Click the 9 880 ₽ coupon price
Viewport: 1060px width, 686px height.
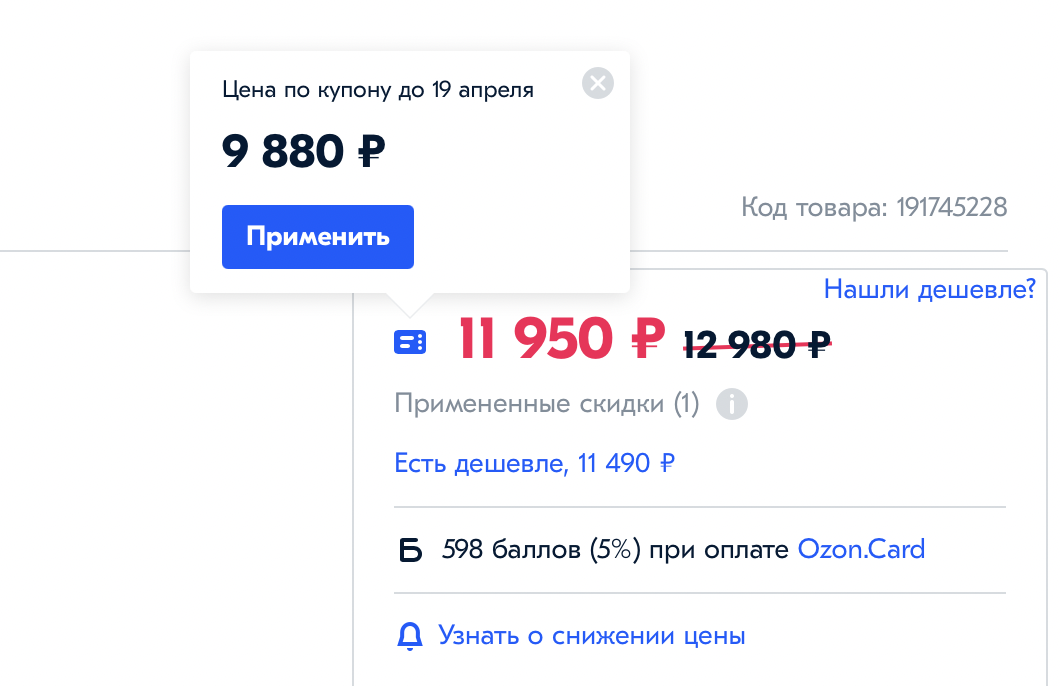303,151
